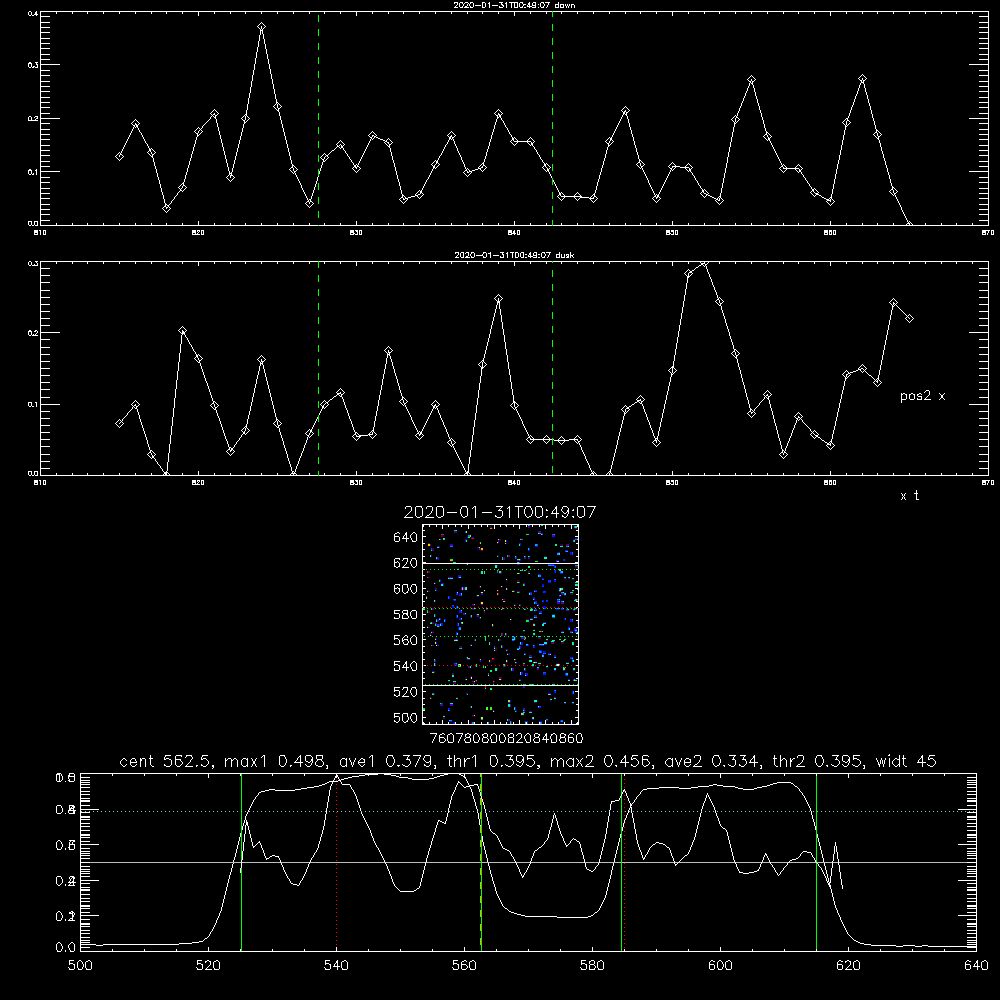
Task: Click the second green dashed line in dusk plot
Action: 552,368
